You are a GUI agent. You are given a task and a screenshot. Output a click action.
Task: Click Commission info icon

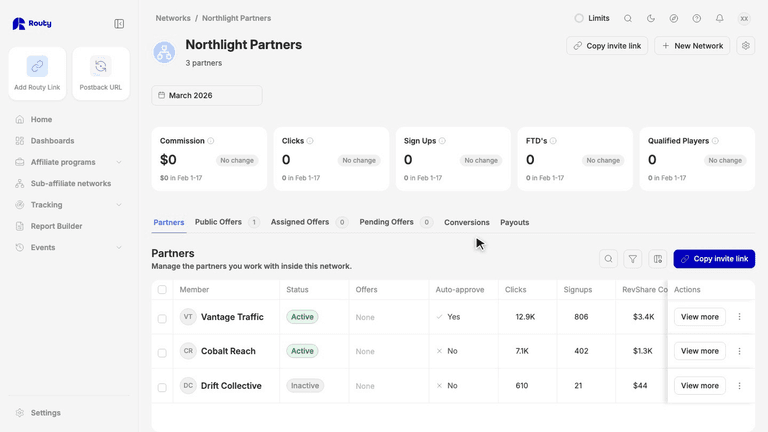tap(211, 141)
